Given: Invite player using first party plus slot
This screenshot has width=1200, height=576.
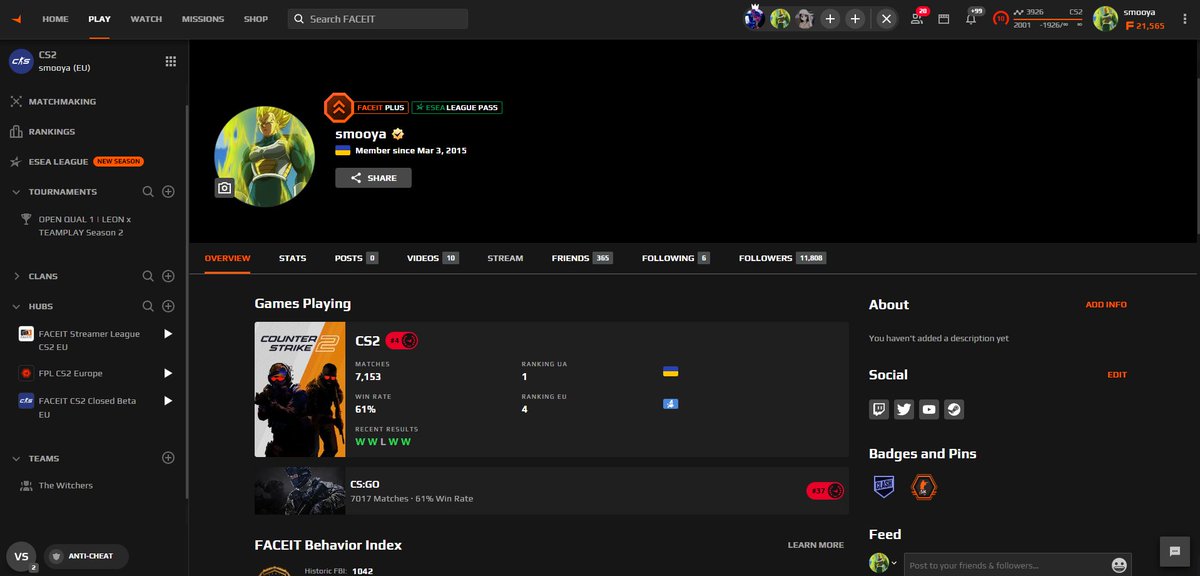Looking at the screenshot, I should coord(830,18).
